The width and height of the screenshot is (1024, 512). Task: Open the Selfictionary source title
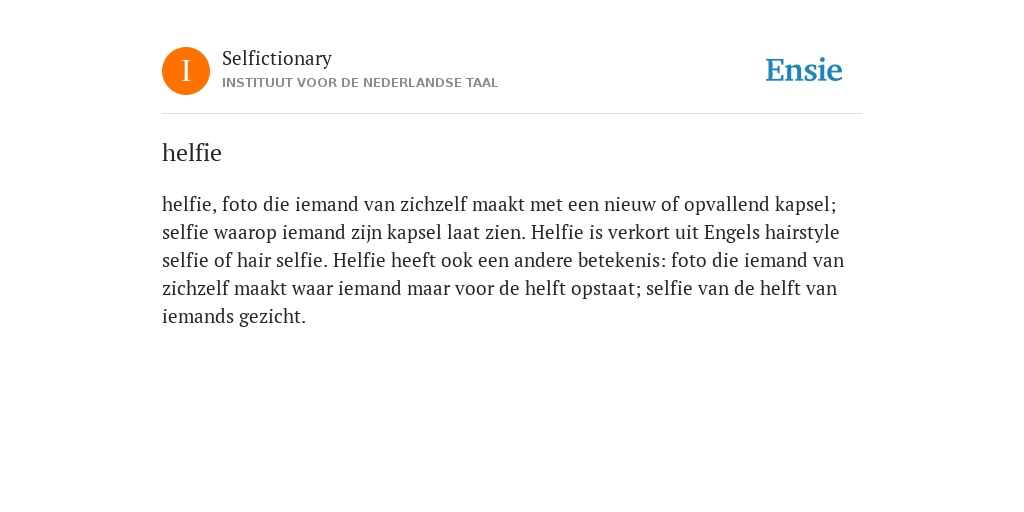pos(277,59)
